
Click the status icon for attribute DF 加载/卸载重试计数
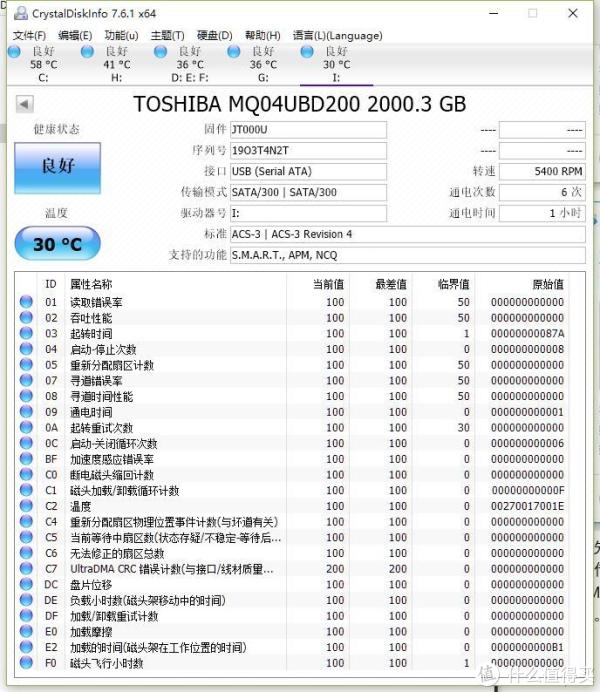tap(26, 615)
